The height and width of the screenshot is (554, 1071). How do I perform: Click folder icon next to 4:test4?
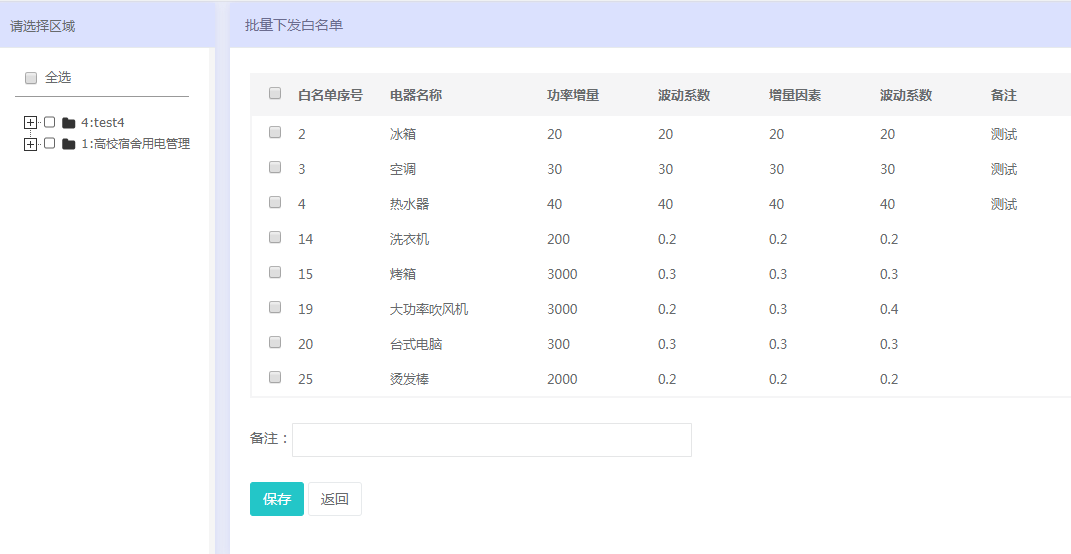click(x=68, y=123)
